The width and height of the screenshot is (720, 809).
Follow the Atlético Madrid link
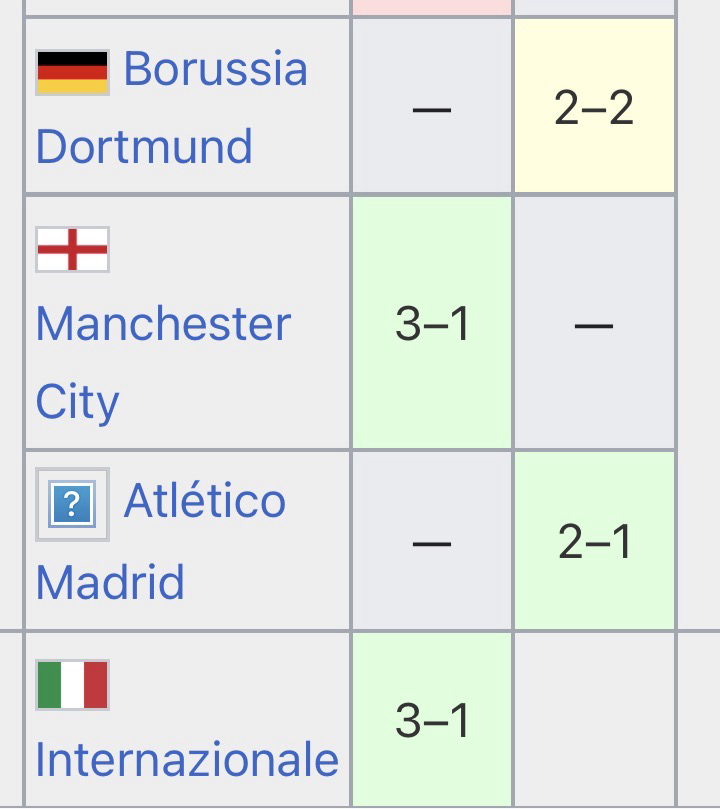[x=204, y=501]
